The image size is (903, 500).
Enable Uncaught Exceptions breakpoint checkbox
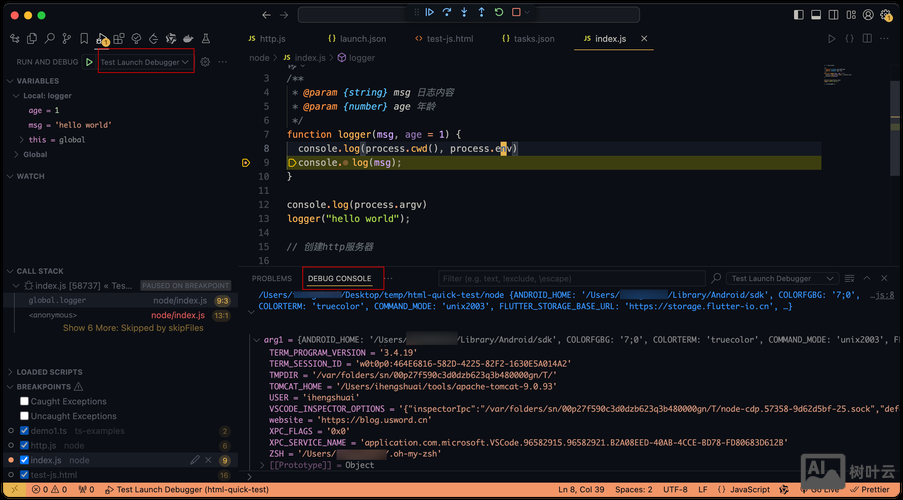24,416
